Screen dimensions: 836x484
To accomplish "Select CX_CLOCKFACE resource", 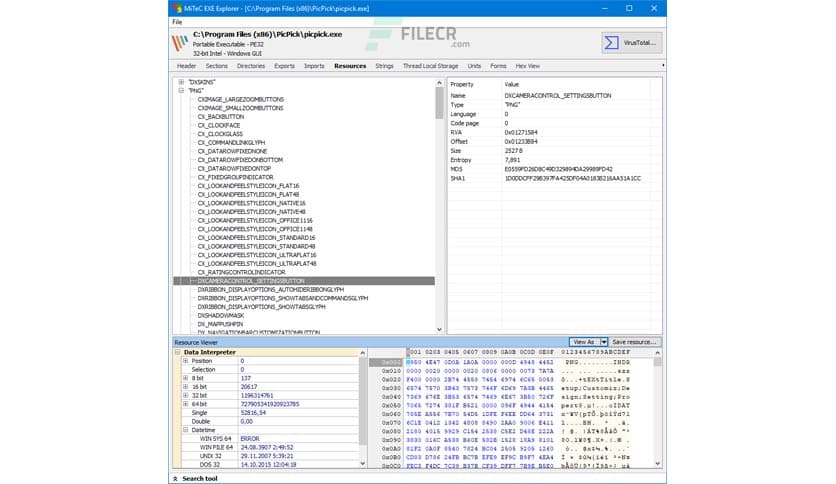I will (x=219, y=125).
